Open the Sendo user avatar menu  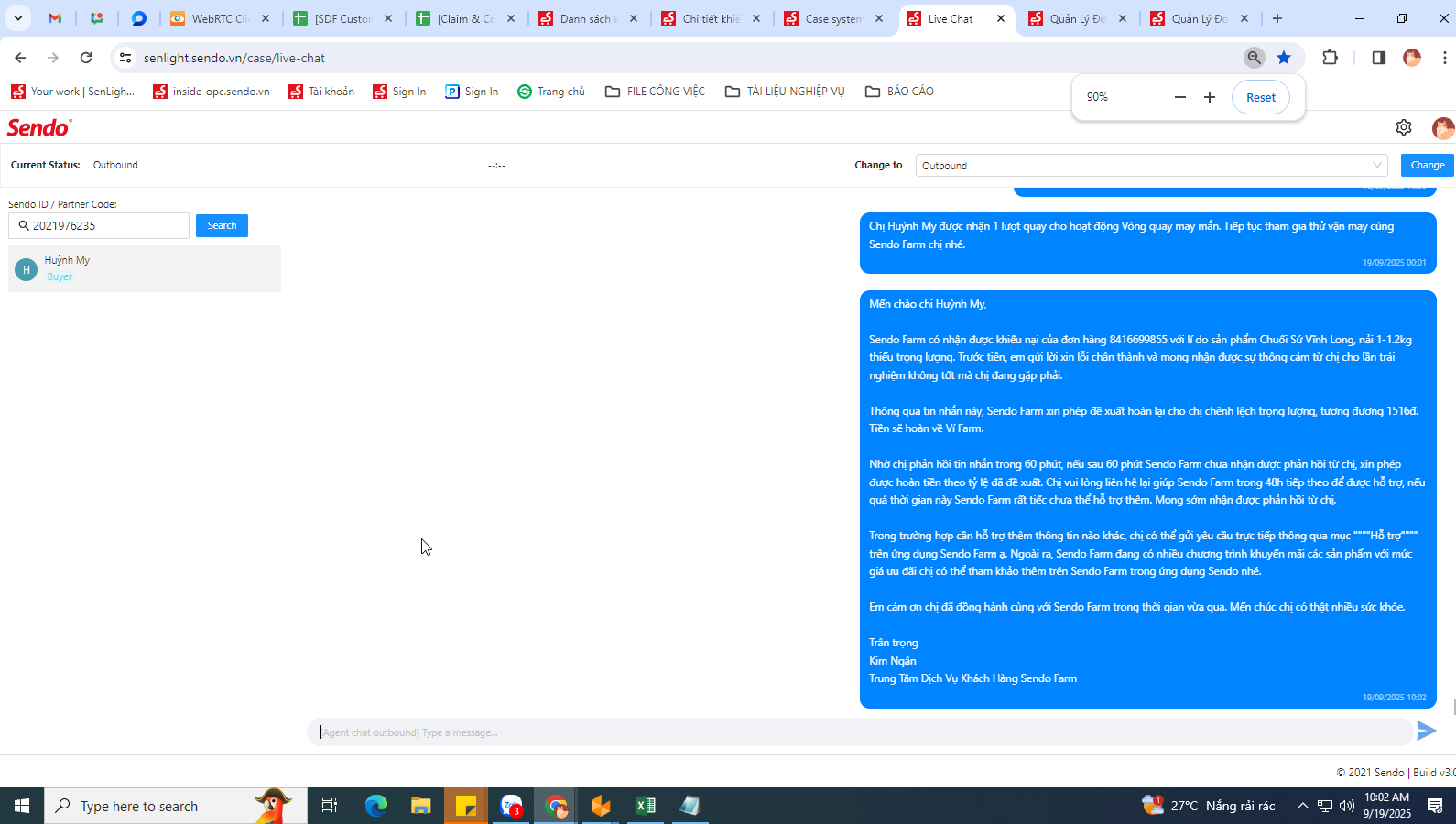pyautogui.click(x=1443, y=127)
